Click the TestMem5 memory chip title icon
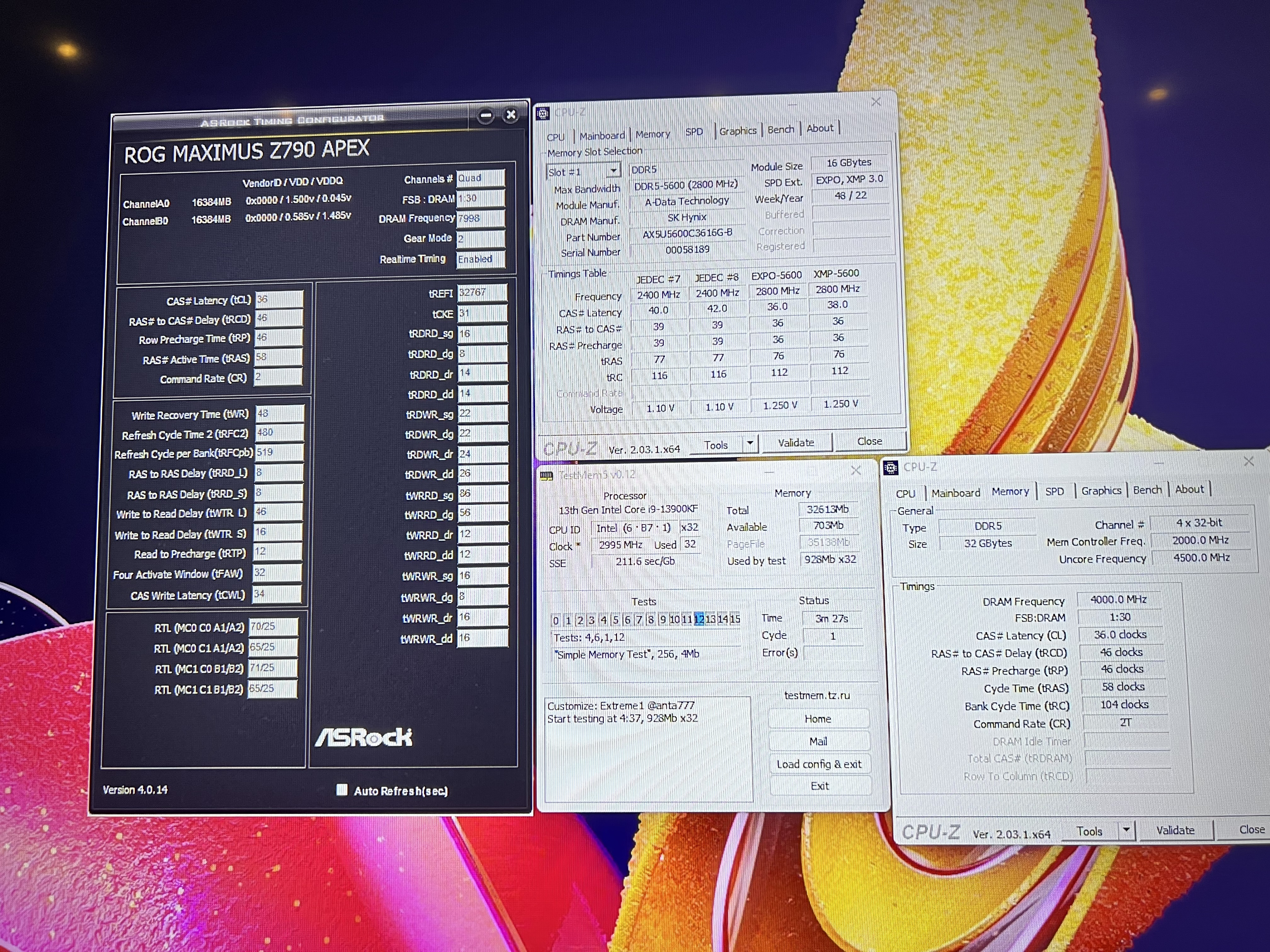 coord(546,476)
